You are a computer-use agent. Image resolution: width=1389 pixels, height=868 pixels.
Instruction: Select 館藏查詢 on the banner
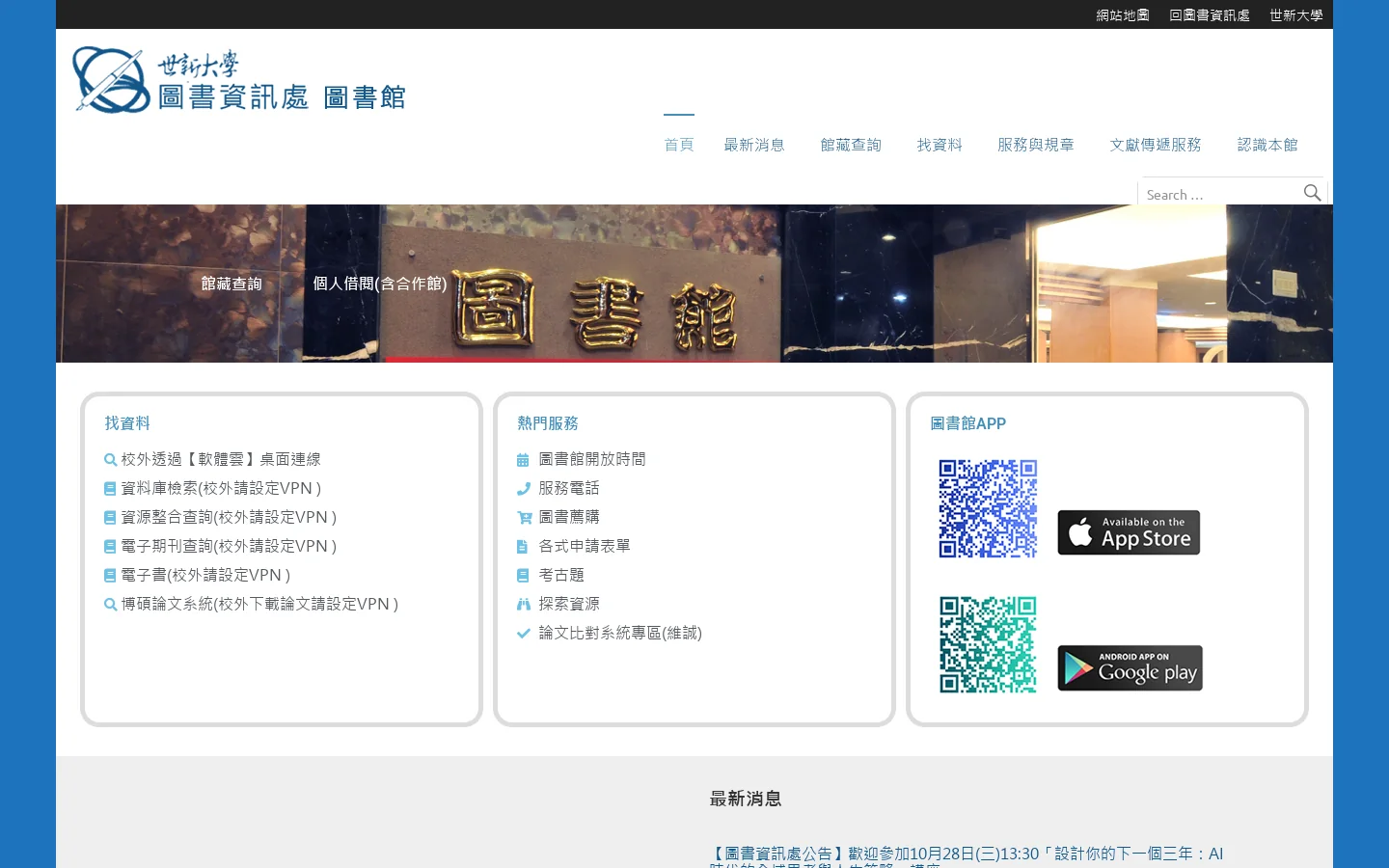(231, 284)
